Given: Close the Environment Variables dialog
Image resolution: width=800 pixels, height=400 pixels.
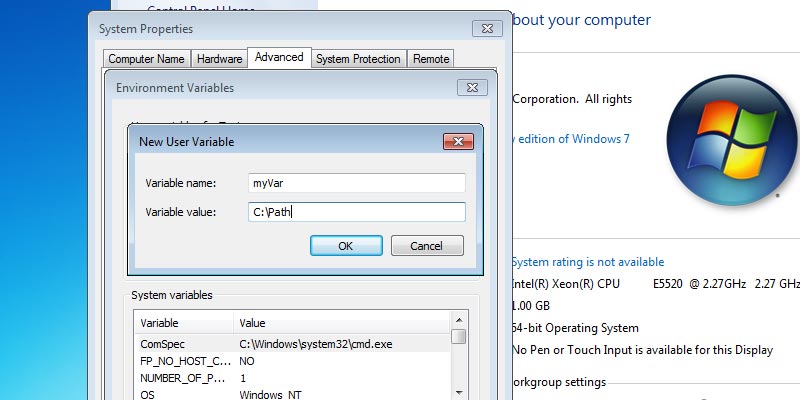Looking at the screenshot, I should [472, 88].
